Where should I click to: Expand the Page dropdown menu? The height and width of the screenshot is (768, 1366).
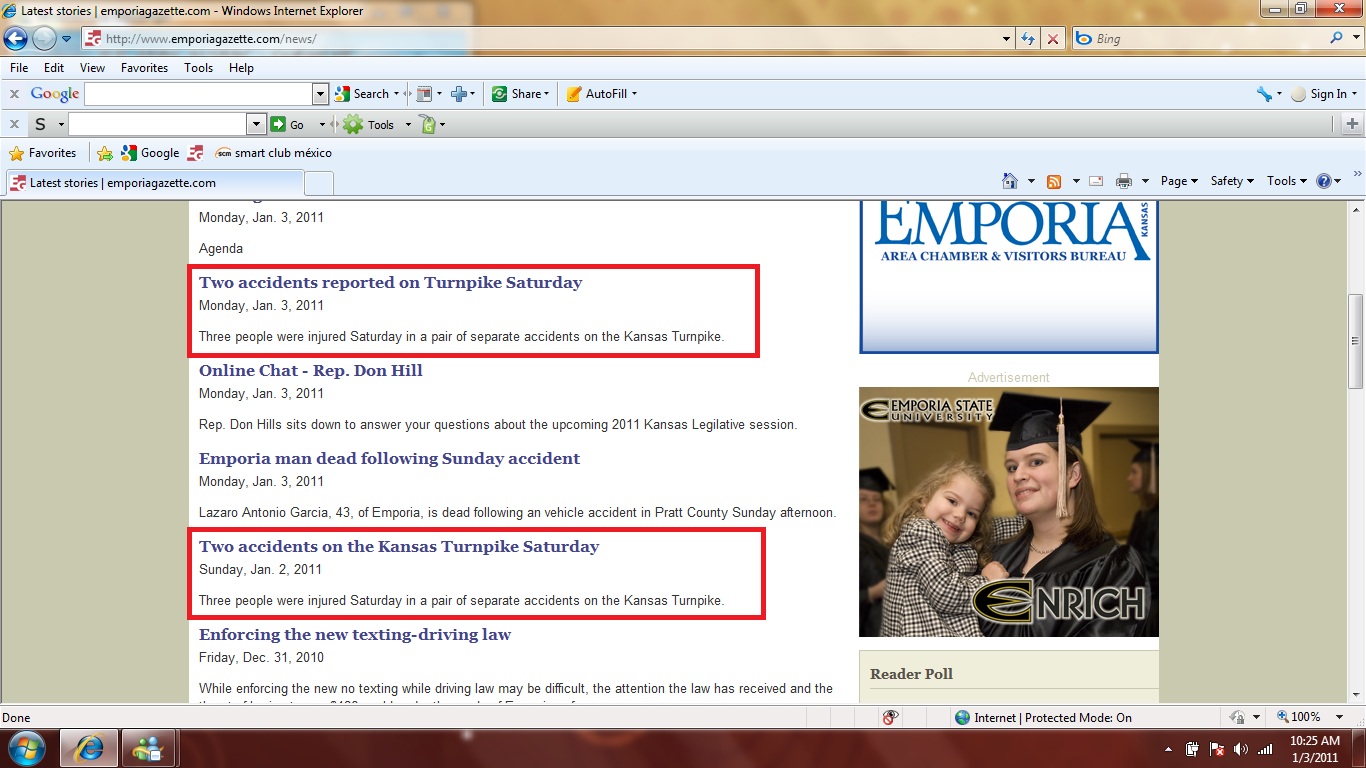(1179, 181)
